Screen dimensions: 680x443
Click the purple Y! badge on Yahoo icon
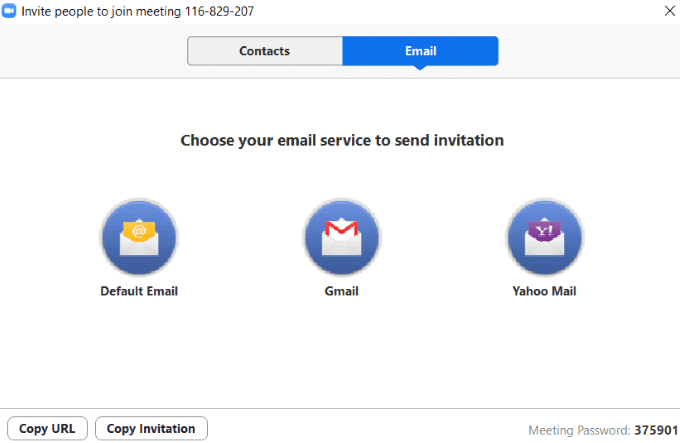point(545,233)
